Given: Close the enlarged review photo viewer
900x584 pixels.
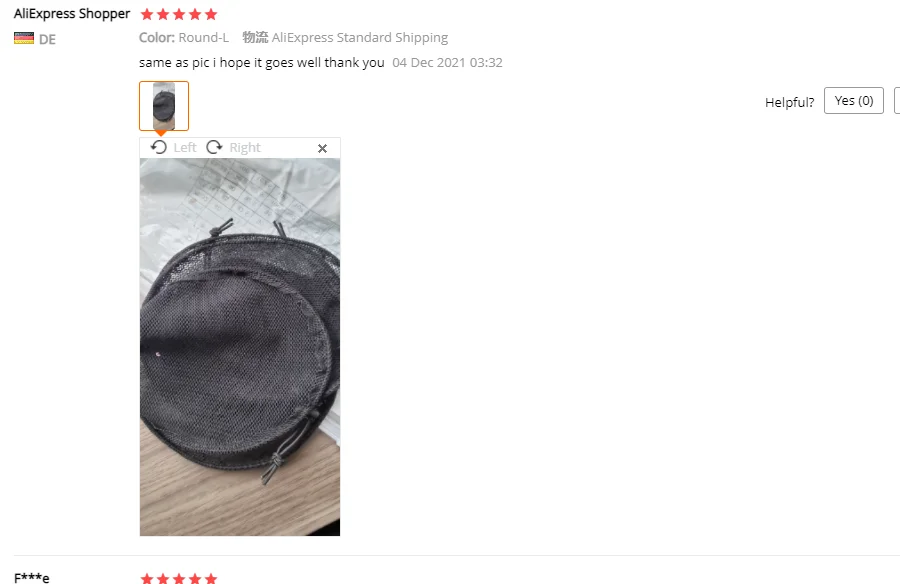Looking at the screenshot, I should 323,148.
